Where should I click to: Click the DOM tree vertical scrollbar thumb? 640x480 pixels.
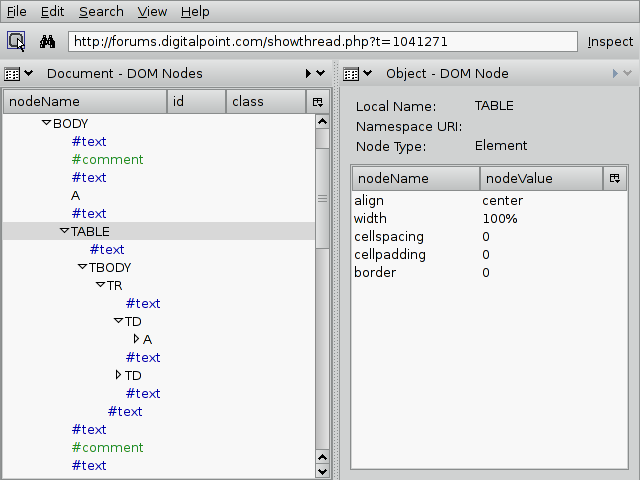coord(322,197)
